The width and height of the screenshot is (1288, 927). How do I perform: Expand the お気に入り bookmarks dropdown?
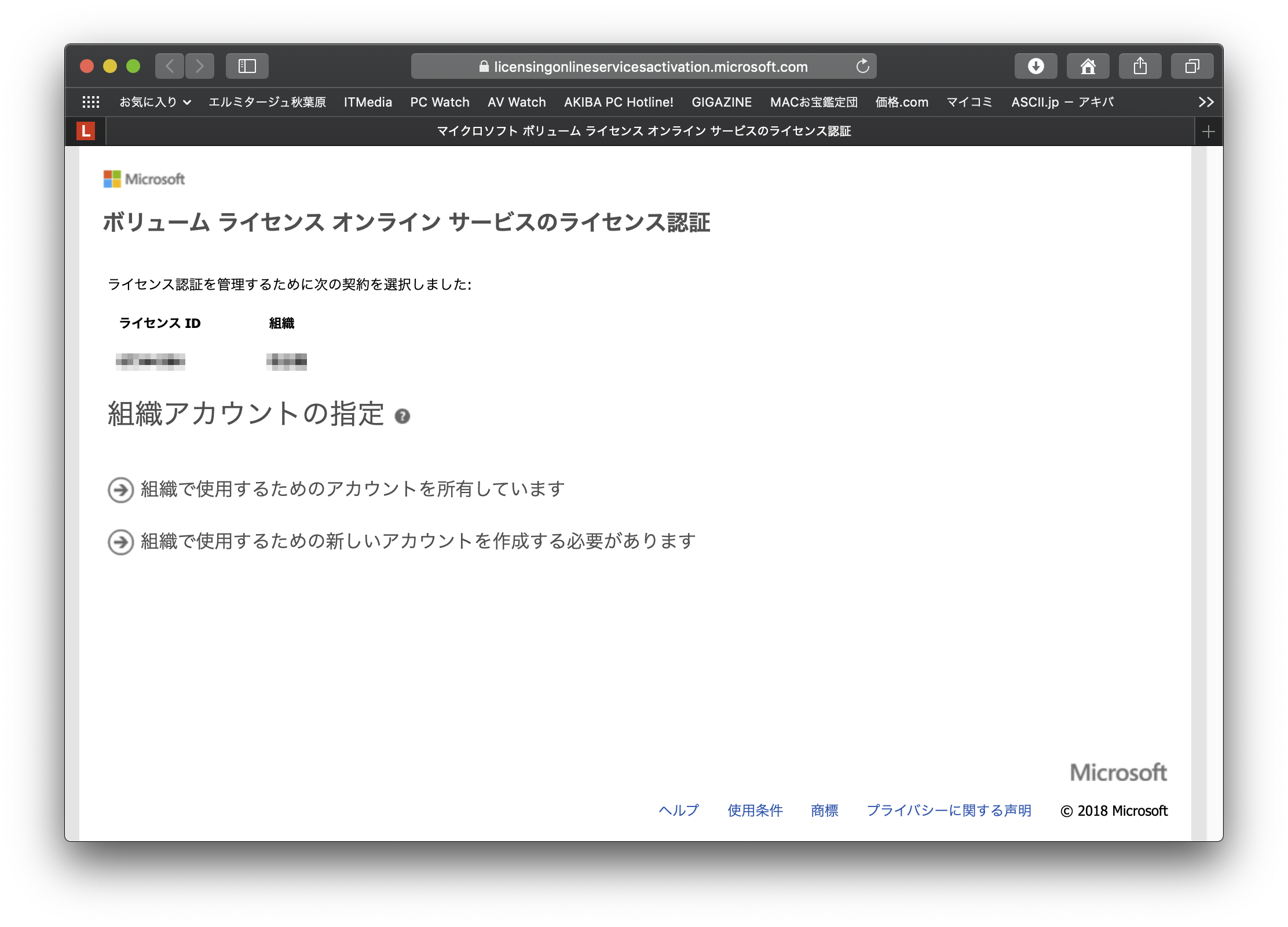coord(155,102)
